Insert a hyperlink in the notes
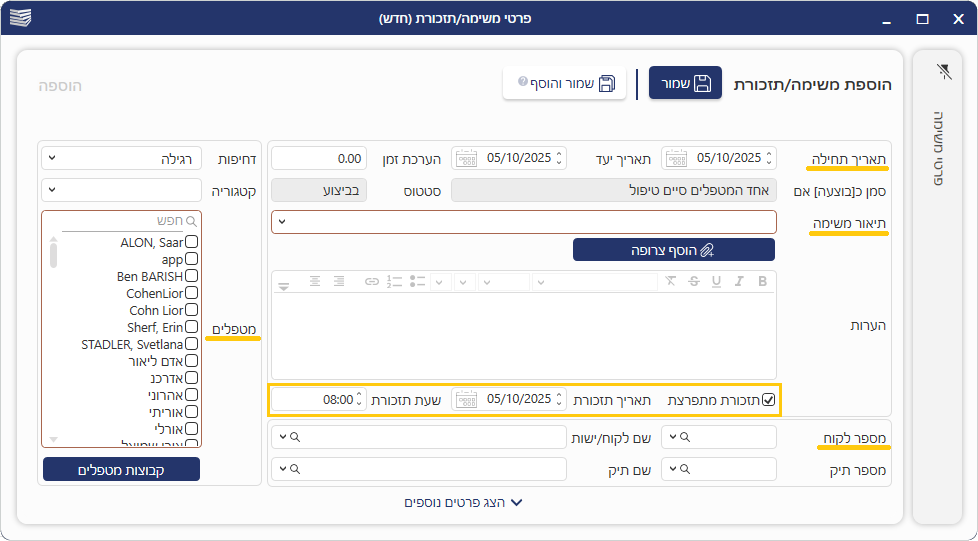Viewport: 978px width, 541px height. pos(372,282)
